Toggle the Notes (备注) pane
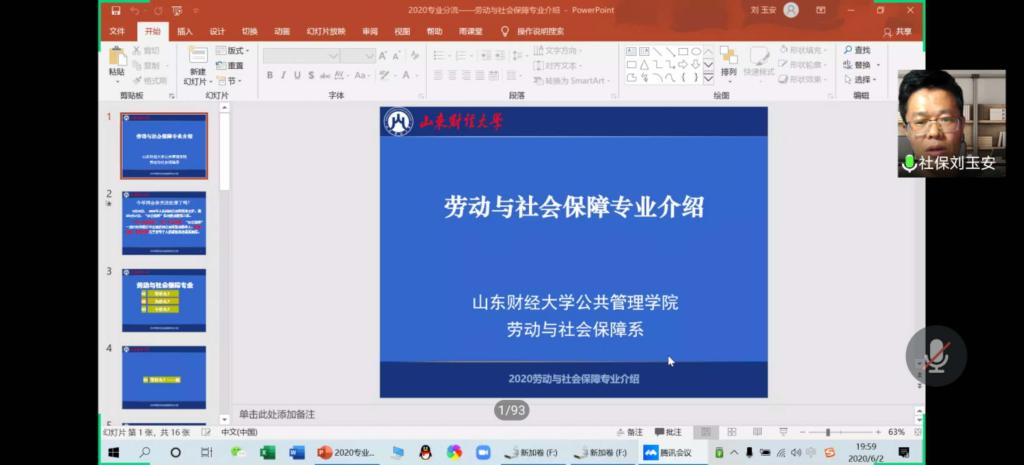 (629, 432)
